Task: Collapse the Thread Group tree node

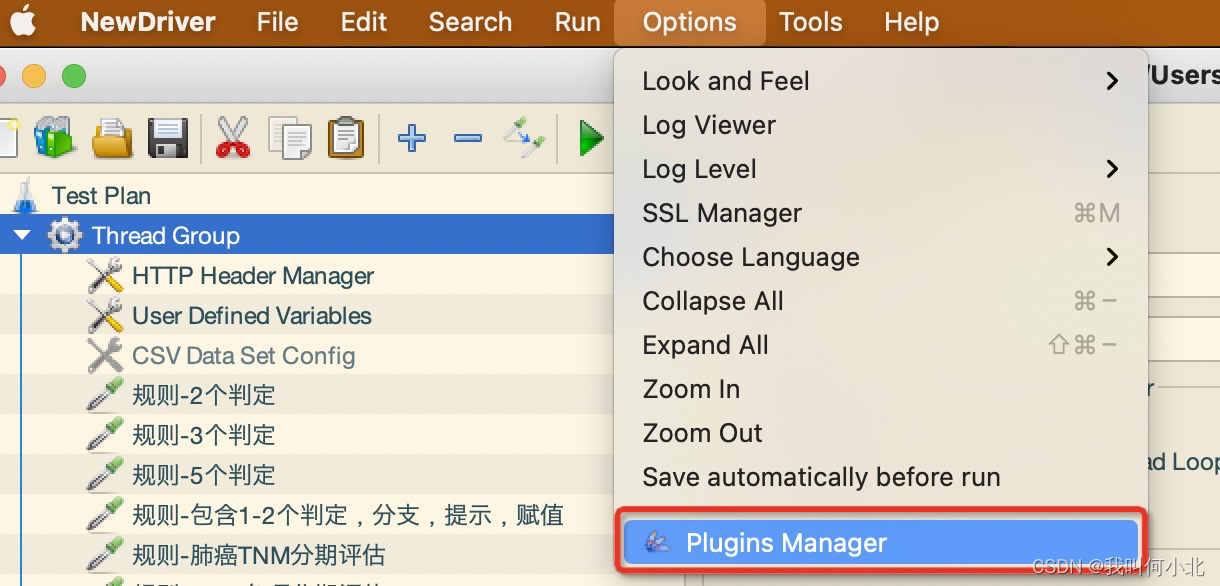Action: 22,236
